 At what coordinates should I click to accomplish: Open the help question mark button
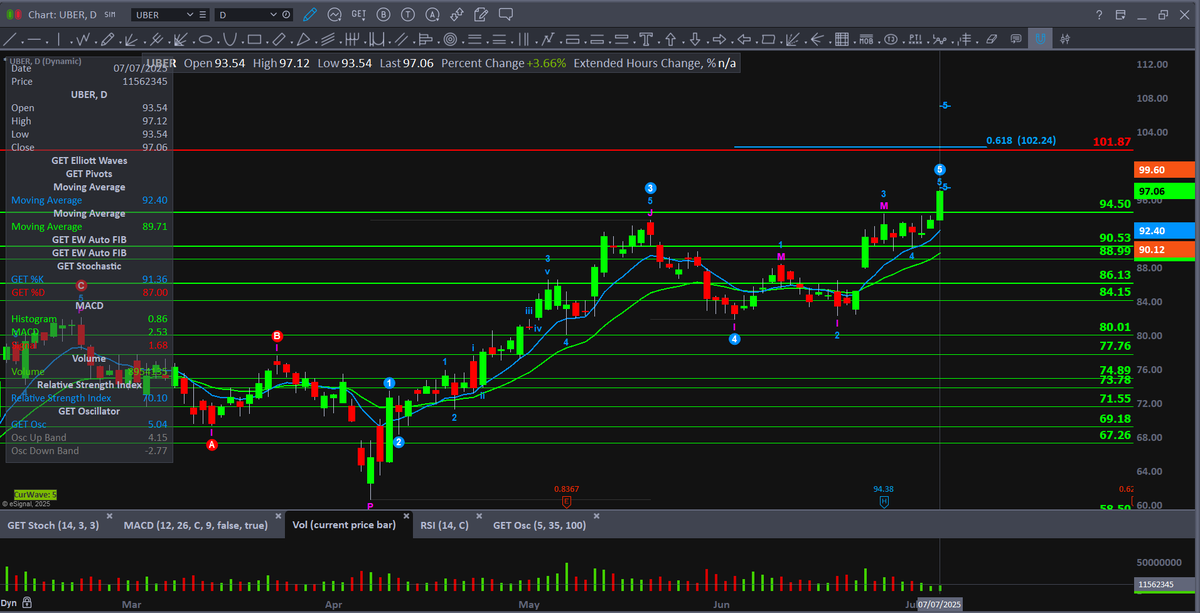[1099, 14]
